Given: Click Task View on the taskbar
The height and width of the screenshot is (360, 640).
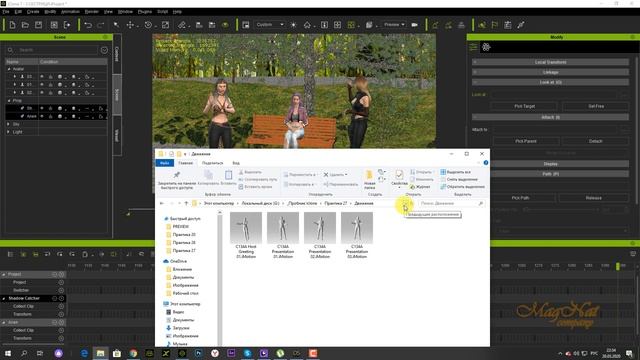Looking at the screenshot, I should tap(40, 353).
